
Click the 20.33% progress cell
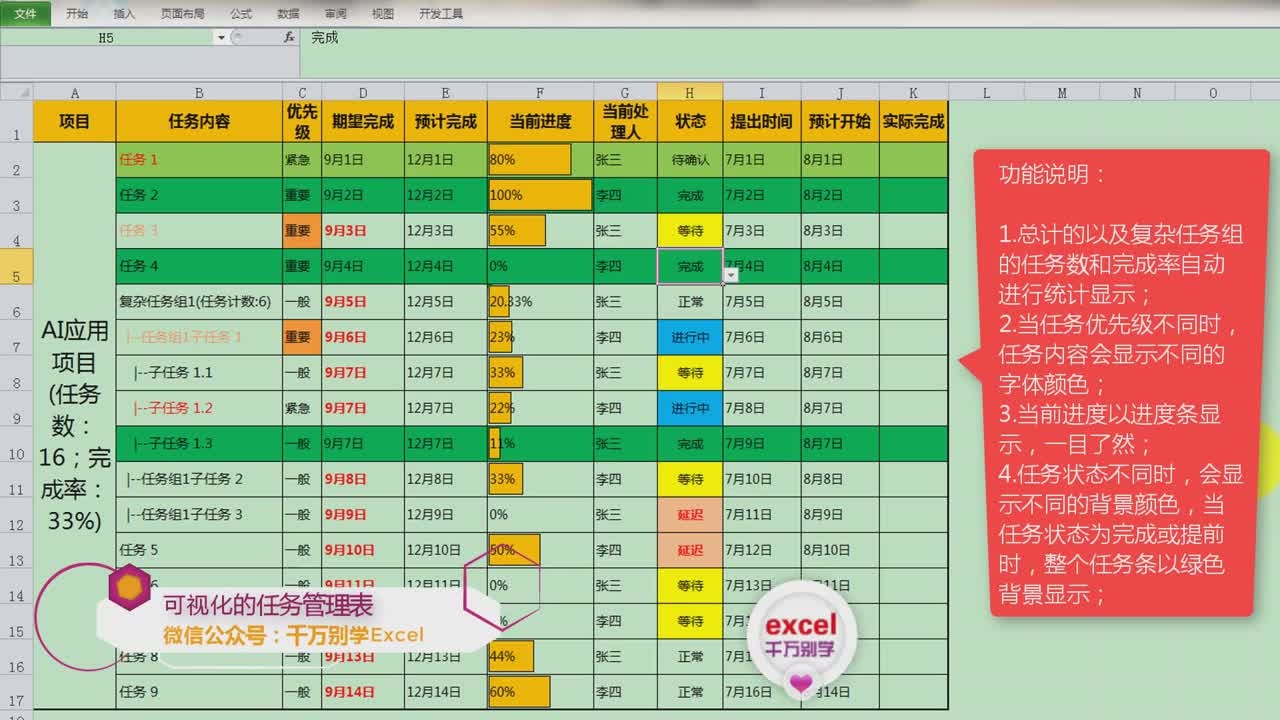point(540,302)
